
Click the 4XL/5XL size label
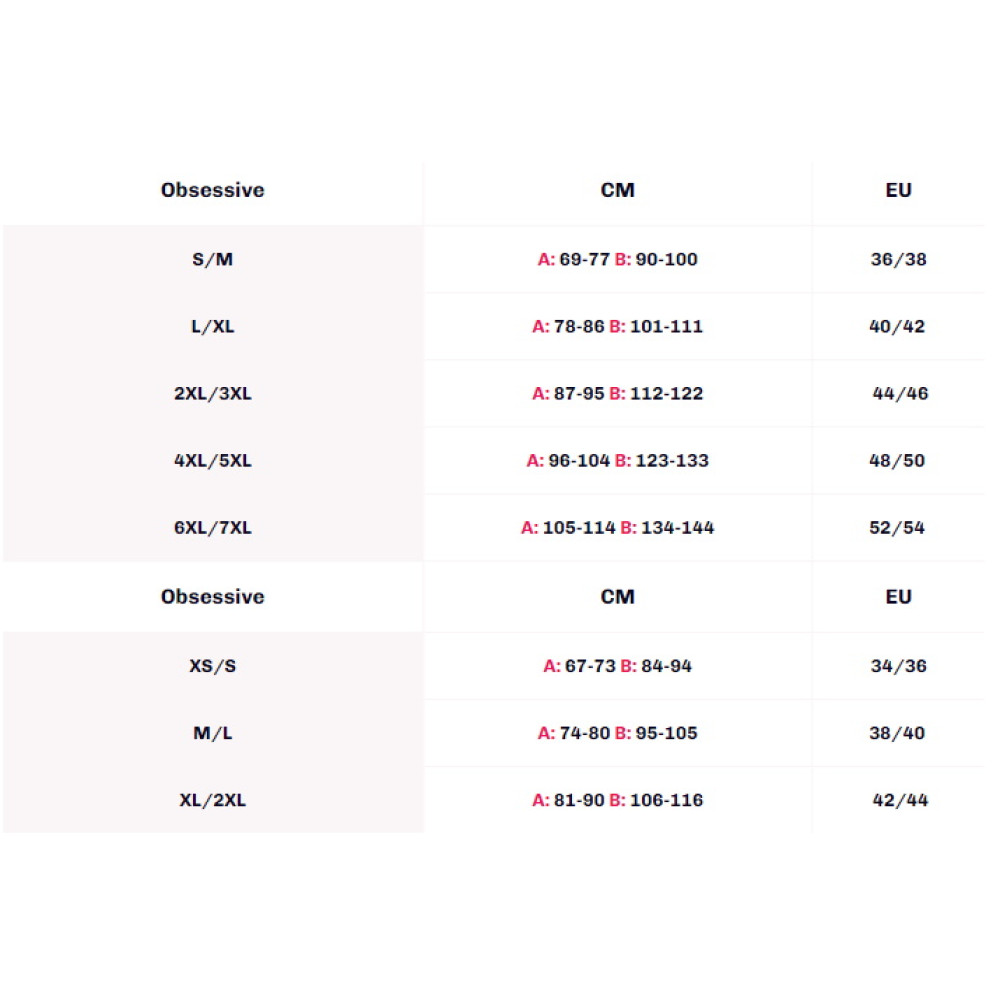coord(212,460)
